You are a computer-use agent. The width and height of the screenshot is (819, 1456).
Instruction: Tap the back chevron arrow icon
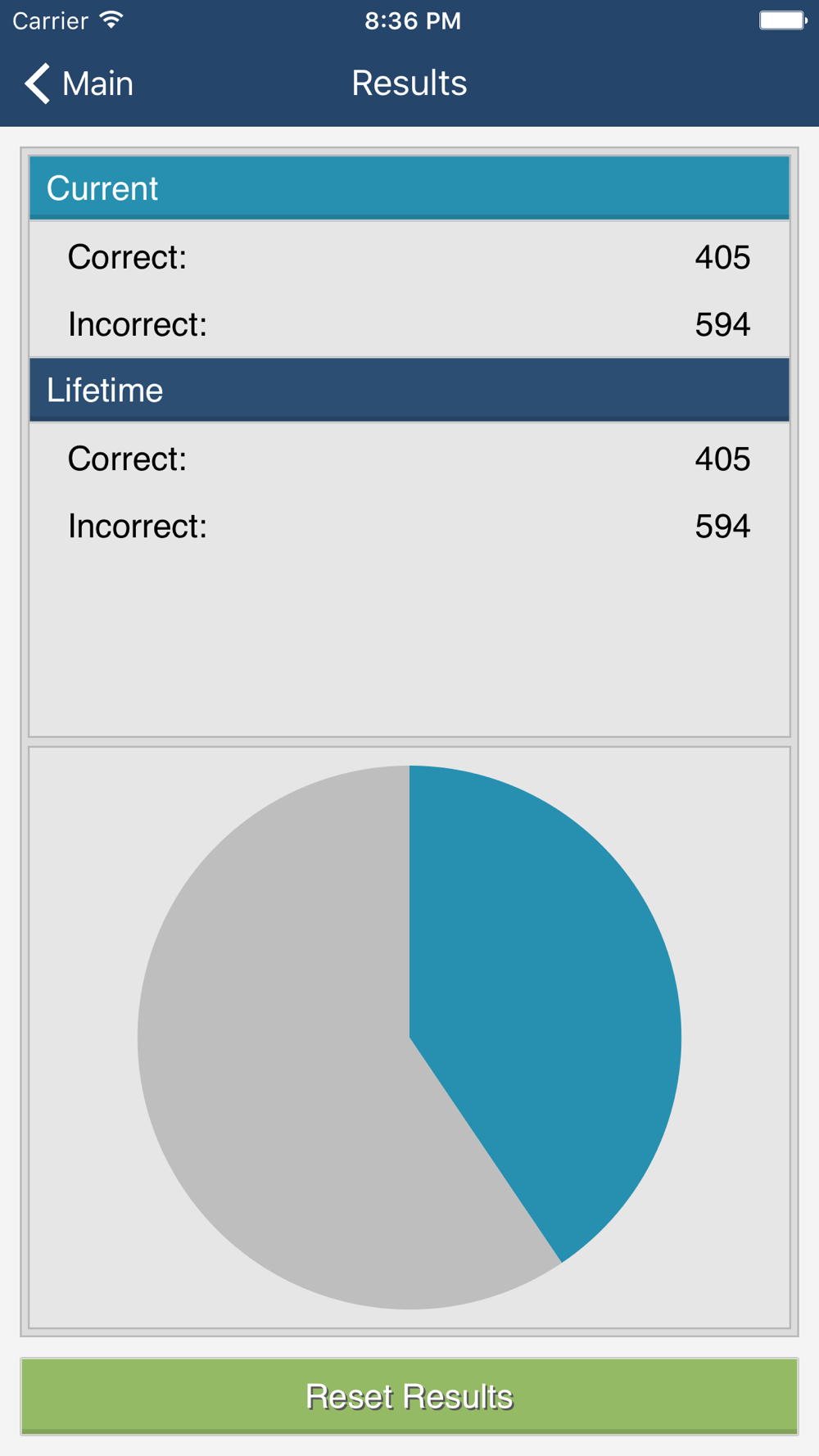(x=37, y=84)
